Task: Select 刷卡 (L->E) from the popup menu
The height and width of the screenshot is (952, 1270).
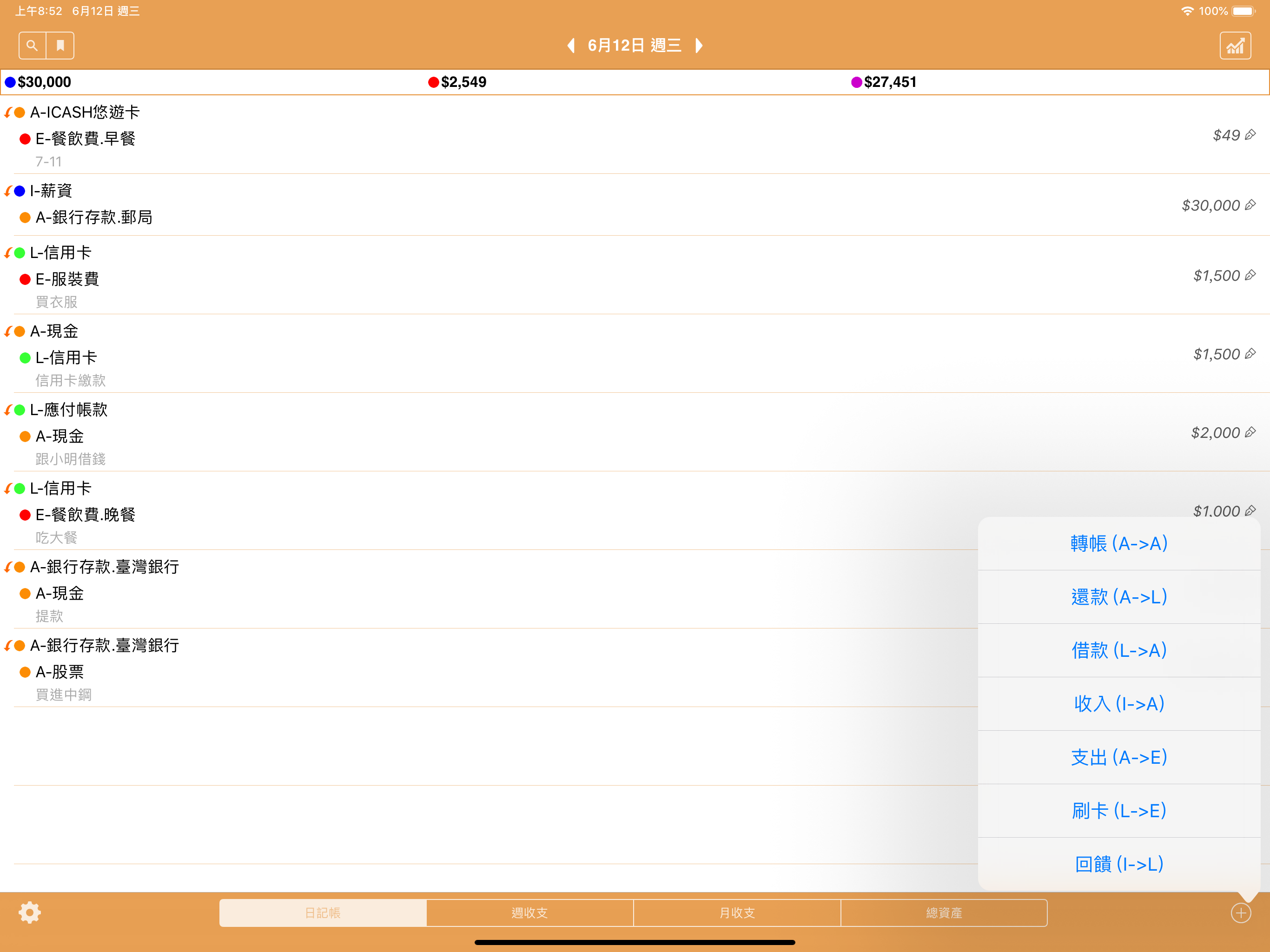Action: click(1119, 811)
